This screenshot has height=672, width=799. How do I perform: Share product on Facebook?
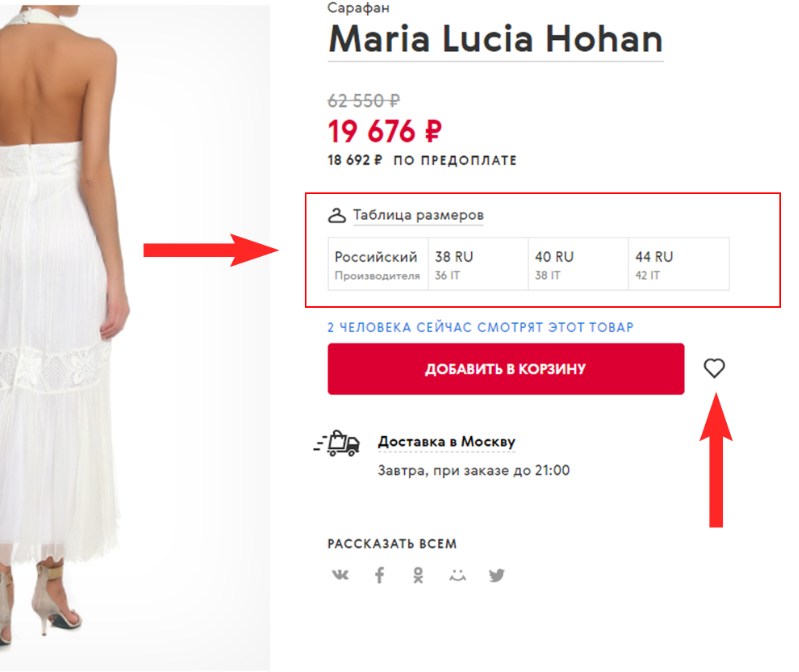pyautogui.click(x=380, y=576)
